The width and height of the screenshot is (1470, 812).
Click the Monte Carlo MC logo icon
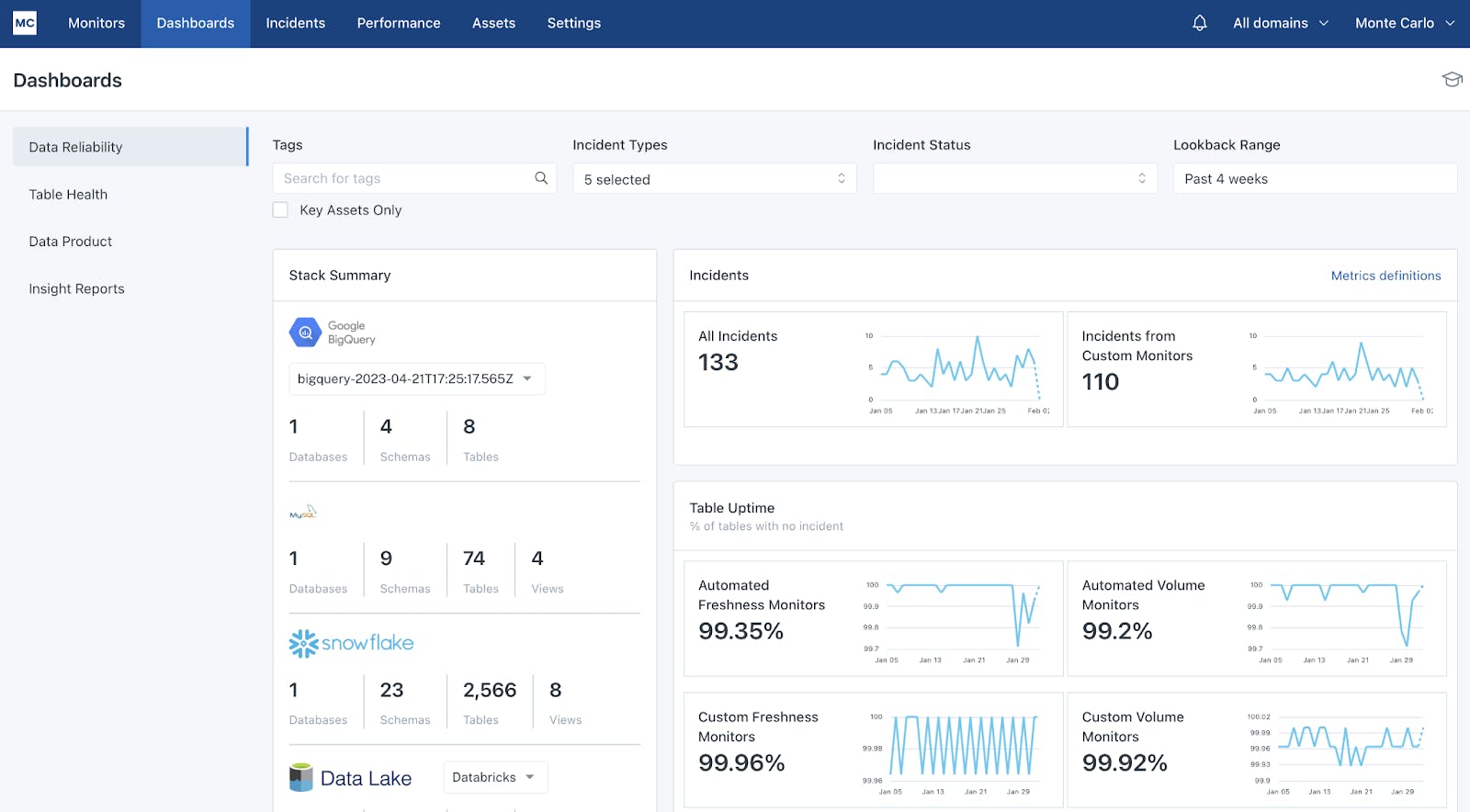tap(25, 23)
